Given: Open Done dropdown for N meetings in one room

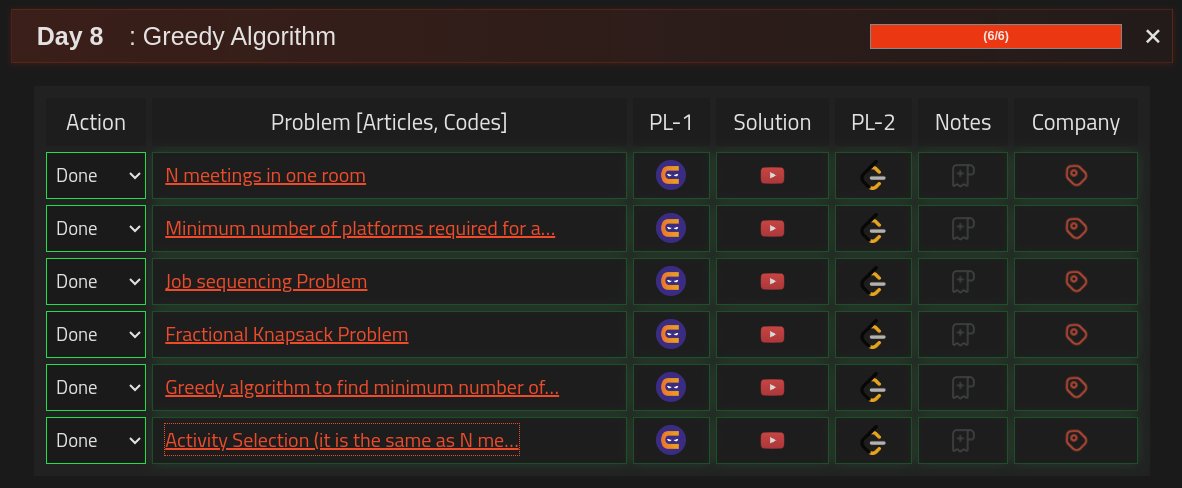Looking at the screenshot, I should (96, 175).
